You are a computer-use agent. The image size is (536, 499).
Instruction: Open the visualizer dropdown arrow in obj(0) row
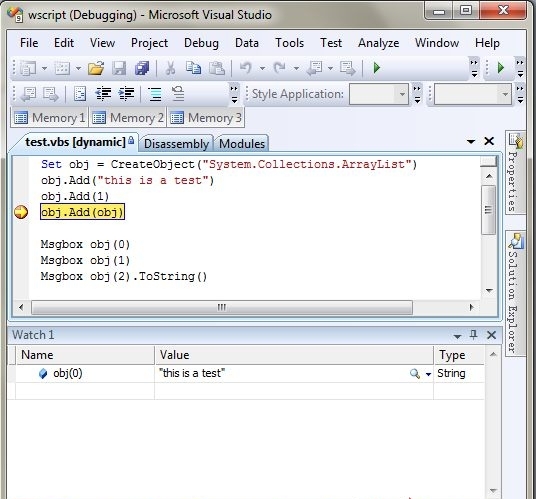pyautogui.click(x=428, y=374)
